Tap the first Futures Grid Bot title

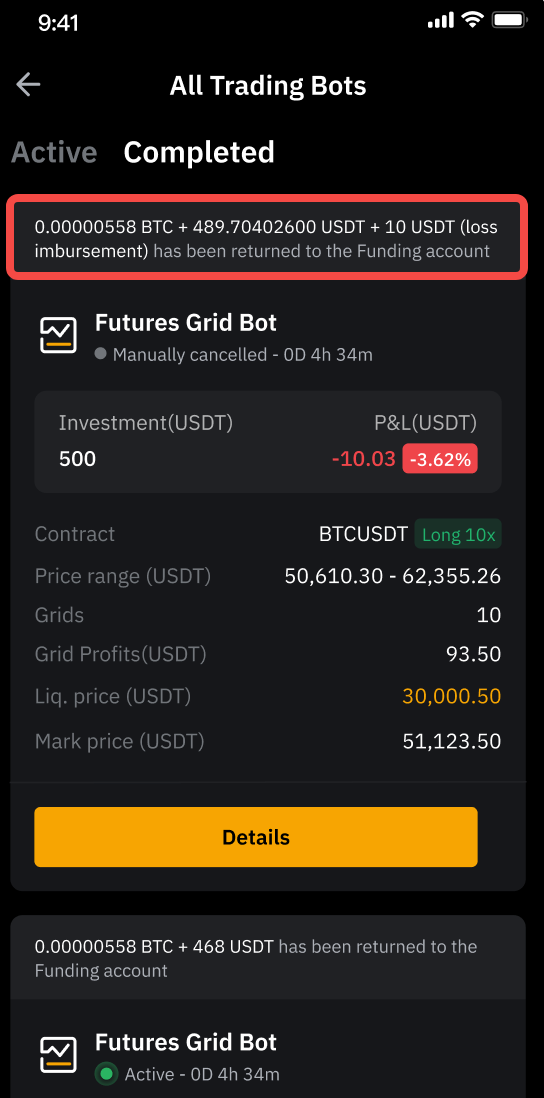pyautogui.click(x=186, y=323)
